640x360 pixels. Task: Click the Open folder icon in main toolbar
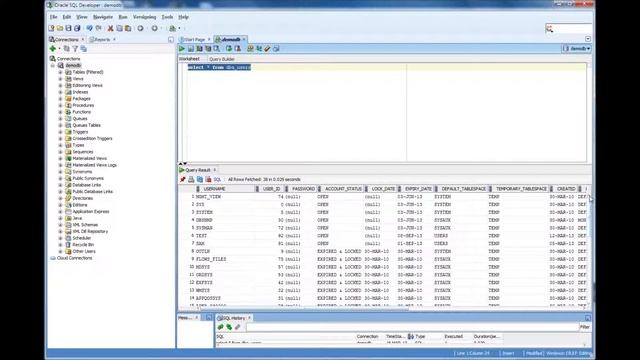pos(60,28)
